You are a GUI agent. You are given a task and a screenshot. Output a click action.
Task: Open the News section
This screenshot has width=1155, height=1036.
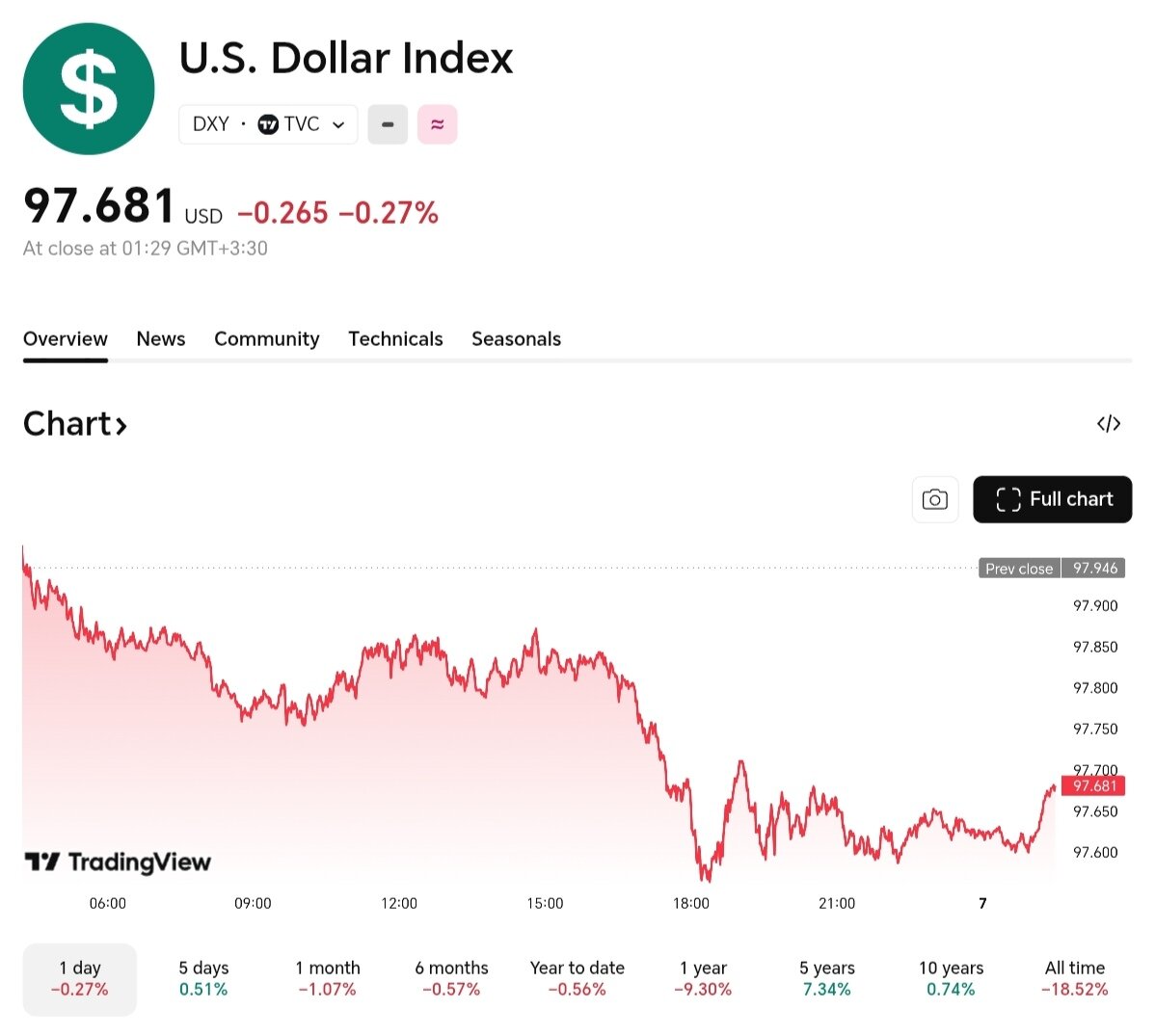point(160,338)
